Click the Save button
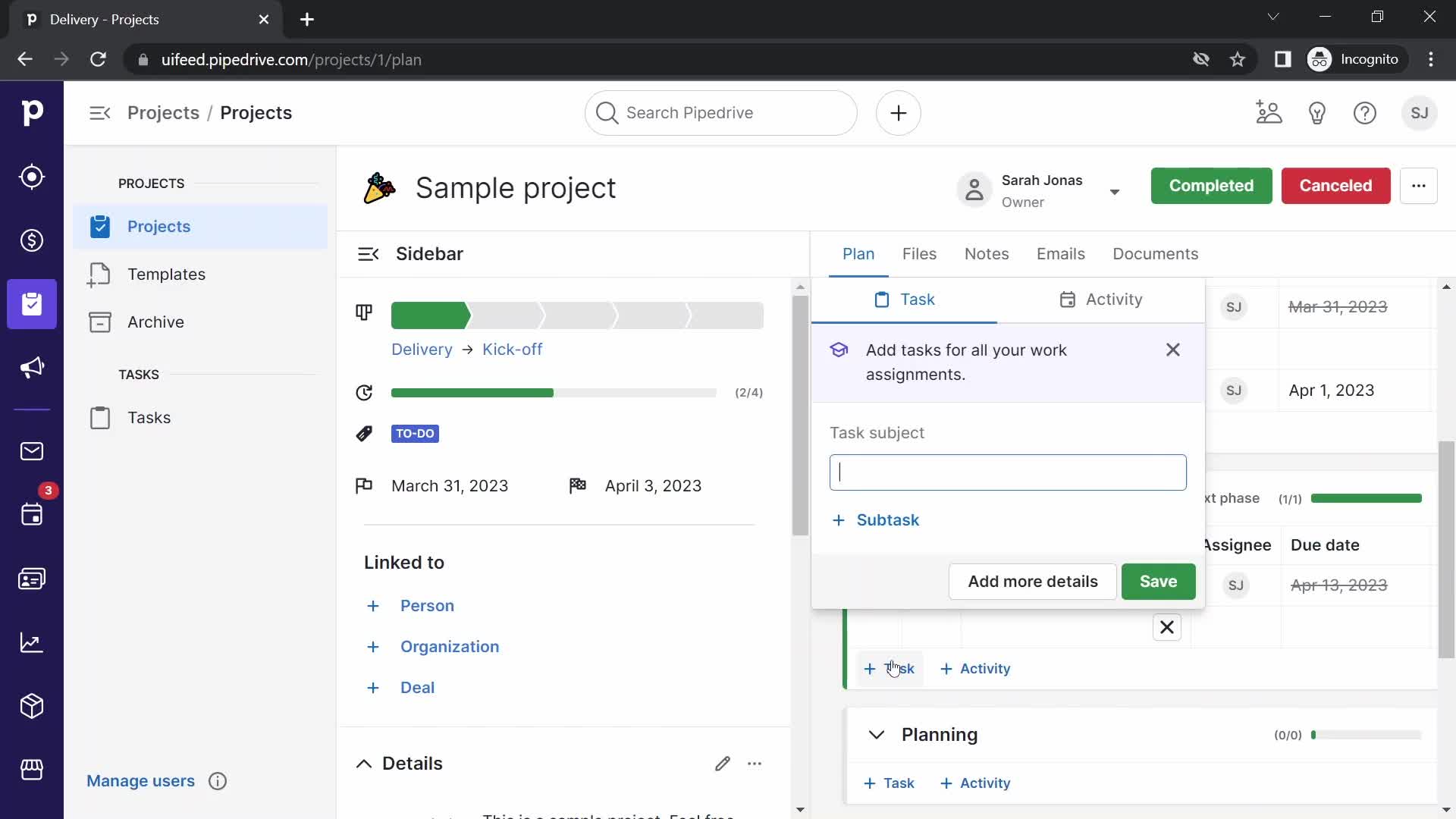Screen dimensions: 1456x819 point(1158,582)
